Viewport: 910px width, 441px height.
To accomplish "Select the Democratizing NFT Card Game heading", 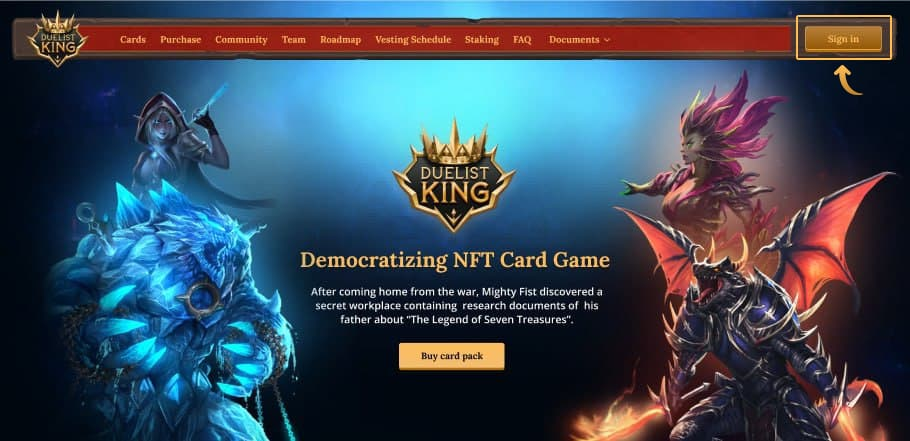I will click(x=455, y=259).
